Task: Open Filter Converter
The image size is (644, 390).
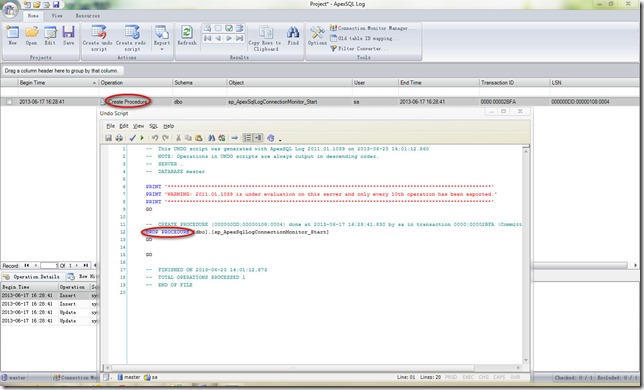Action: coord(359,48)
